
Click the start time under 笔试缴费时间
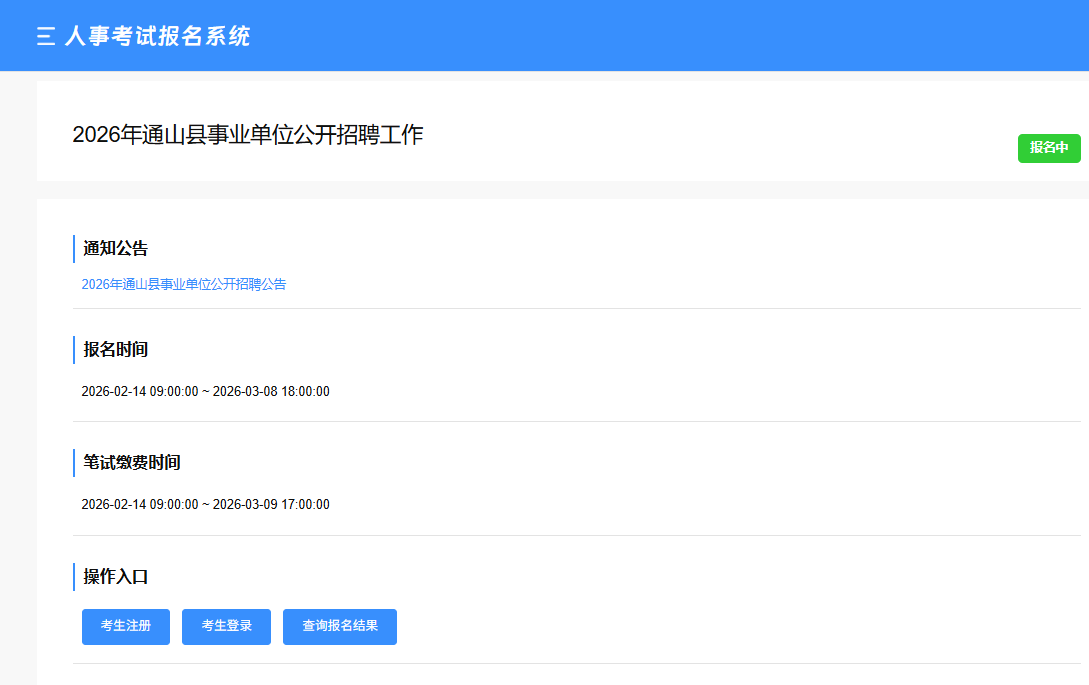[x=140, y=505]
